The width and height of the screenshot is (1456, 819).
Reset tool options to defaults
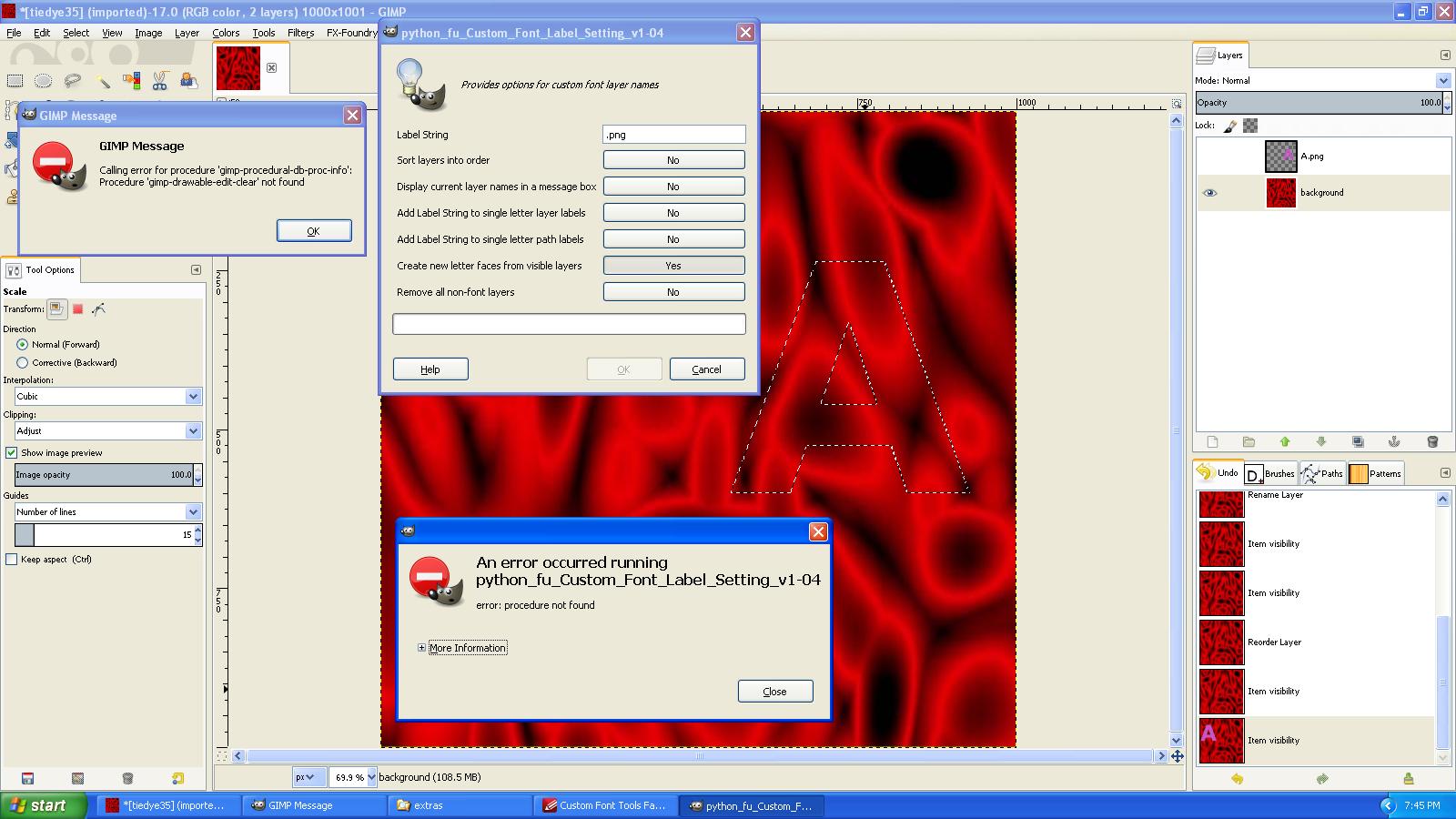(x=177, y=778)
